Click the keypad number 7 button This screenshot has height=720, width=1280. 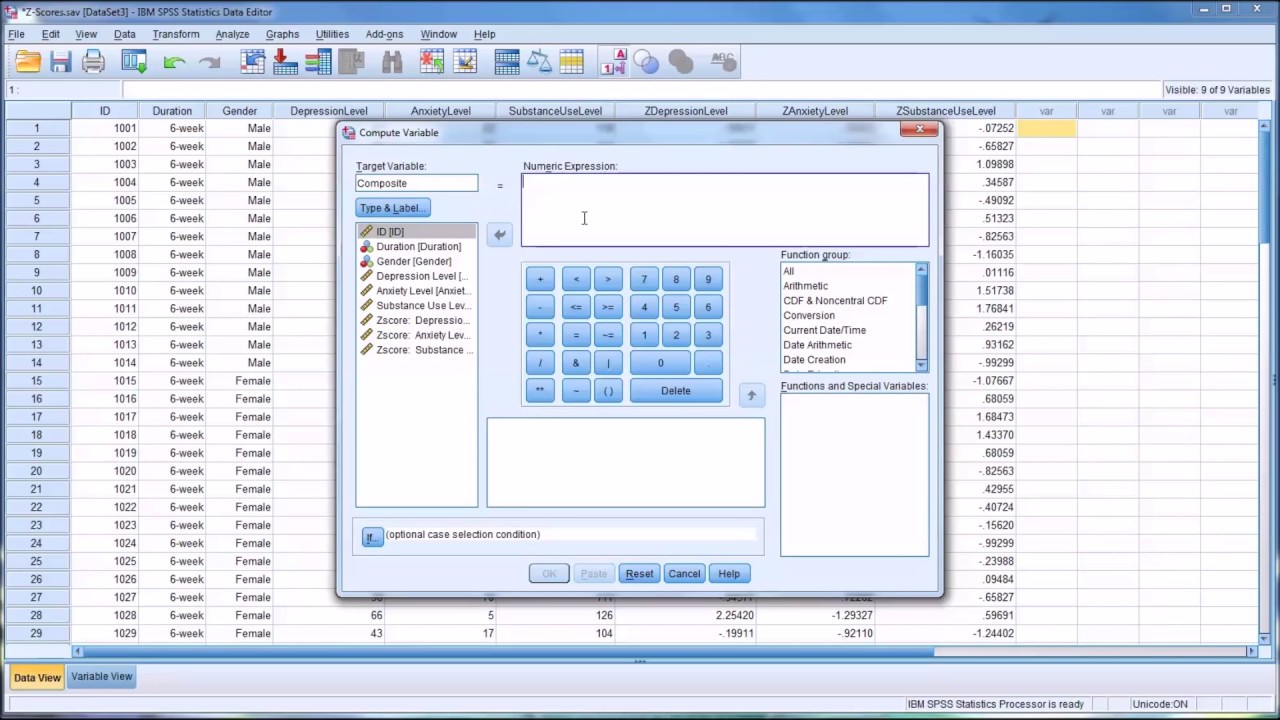pyautogui.click(x=644, y=280)
